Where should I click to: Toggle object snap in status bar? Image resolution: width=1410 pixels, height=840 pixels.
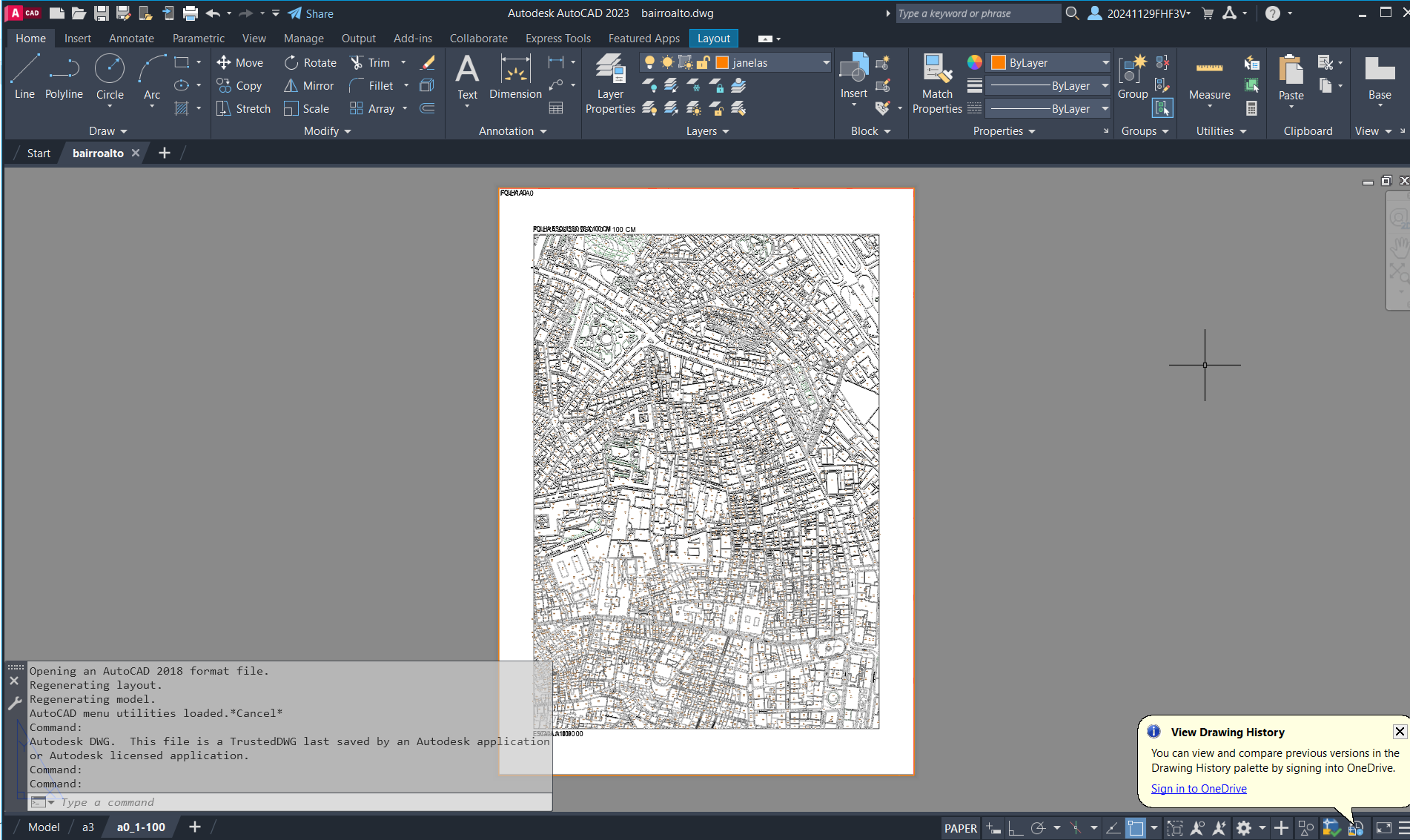pos(1135,828)
